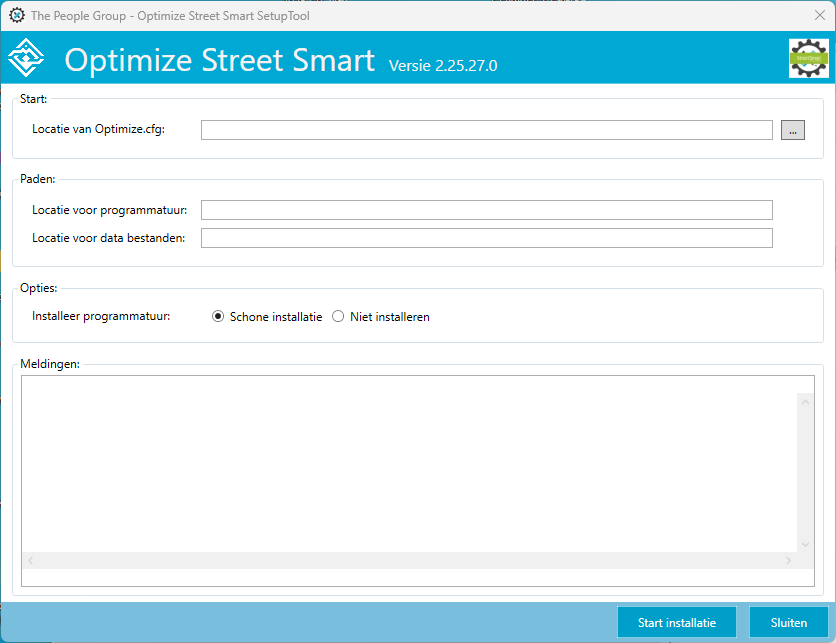Focus the Locatie van Optimize.cfg input field
This screenshot has height=643, width=836.
(486, 130)
